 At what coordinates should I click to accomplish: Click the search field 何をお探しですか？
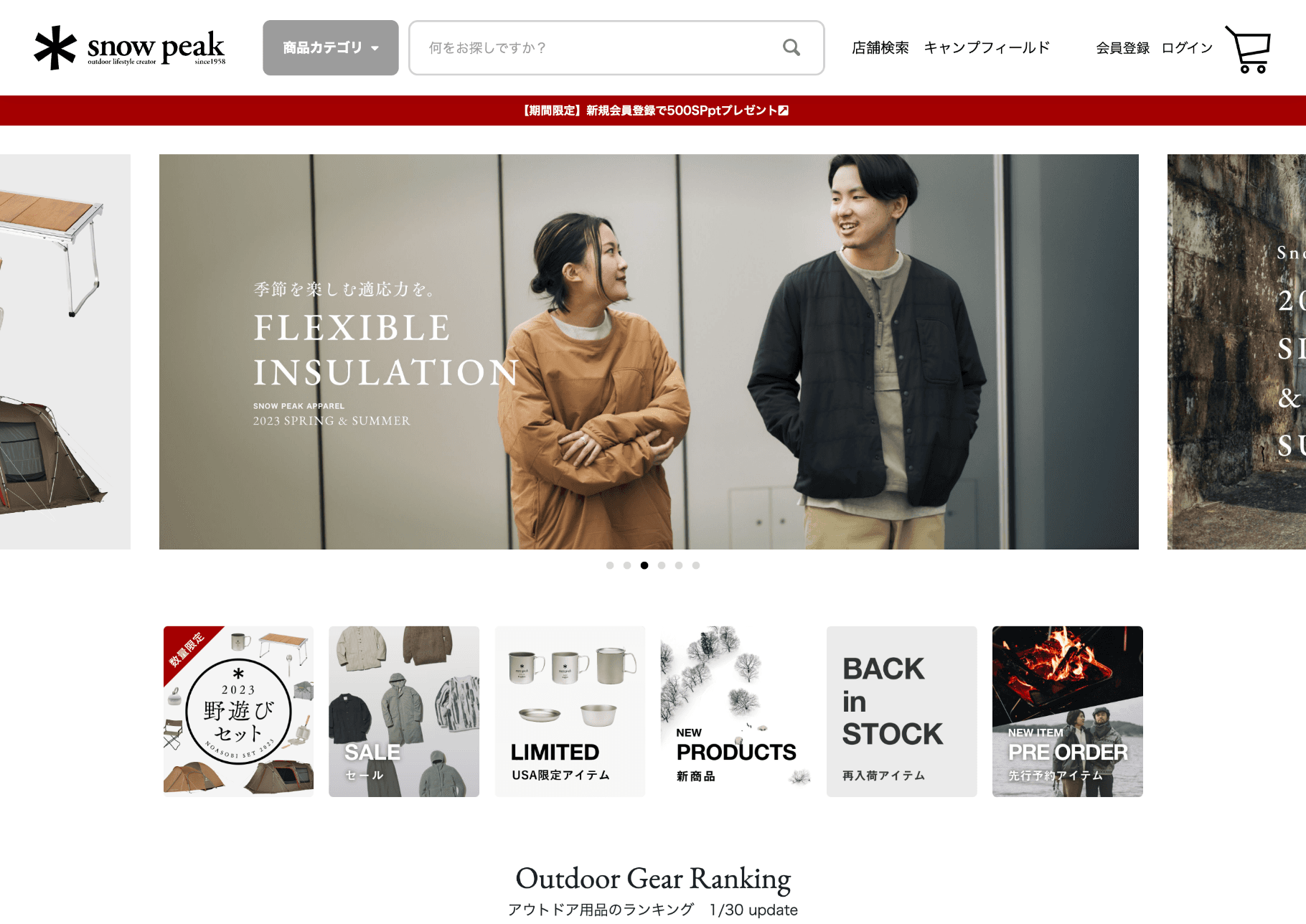pyautogui.click(x=616, y=47)
